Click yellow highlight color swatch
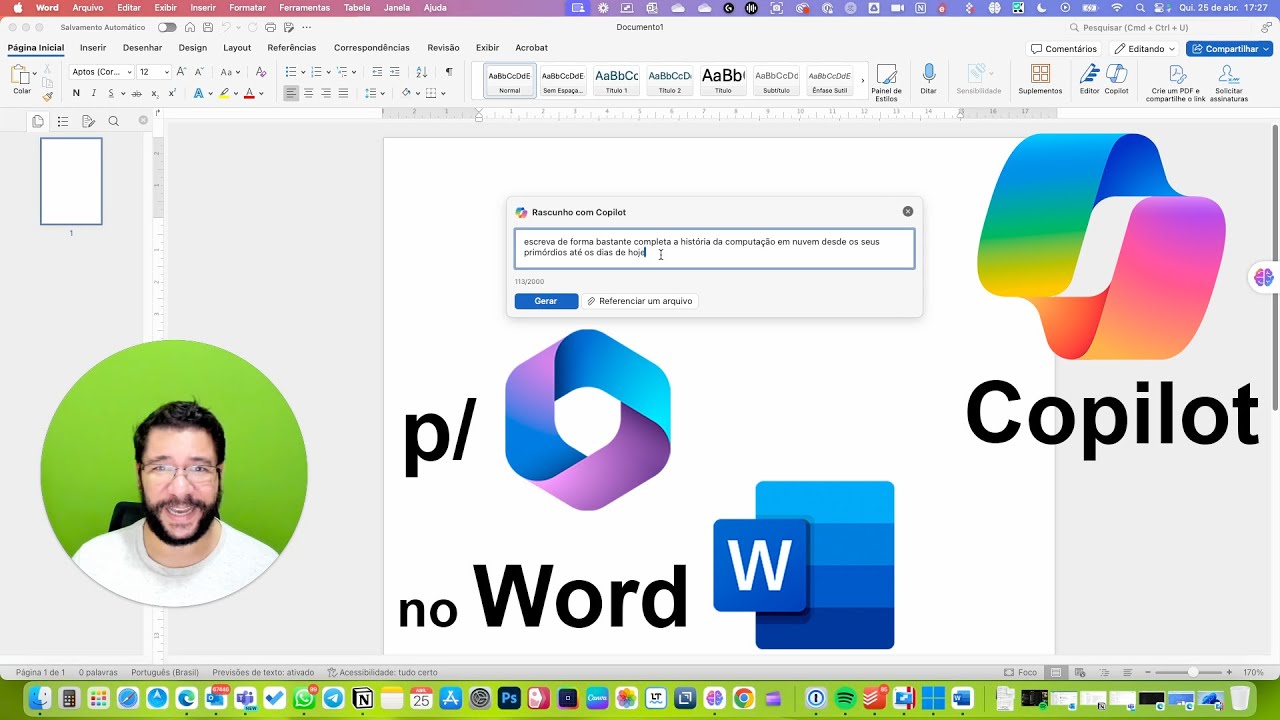Image resolution: width=1280 pixels, height=720 pixels. click(x=223, y=93)
